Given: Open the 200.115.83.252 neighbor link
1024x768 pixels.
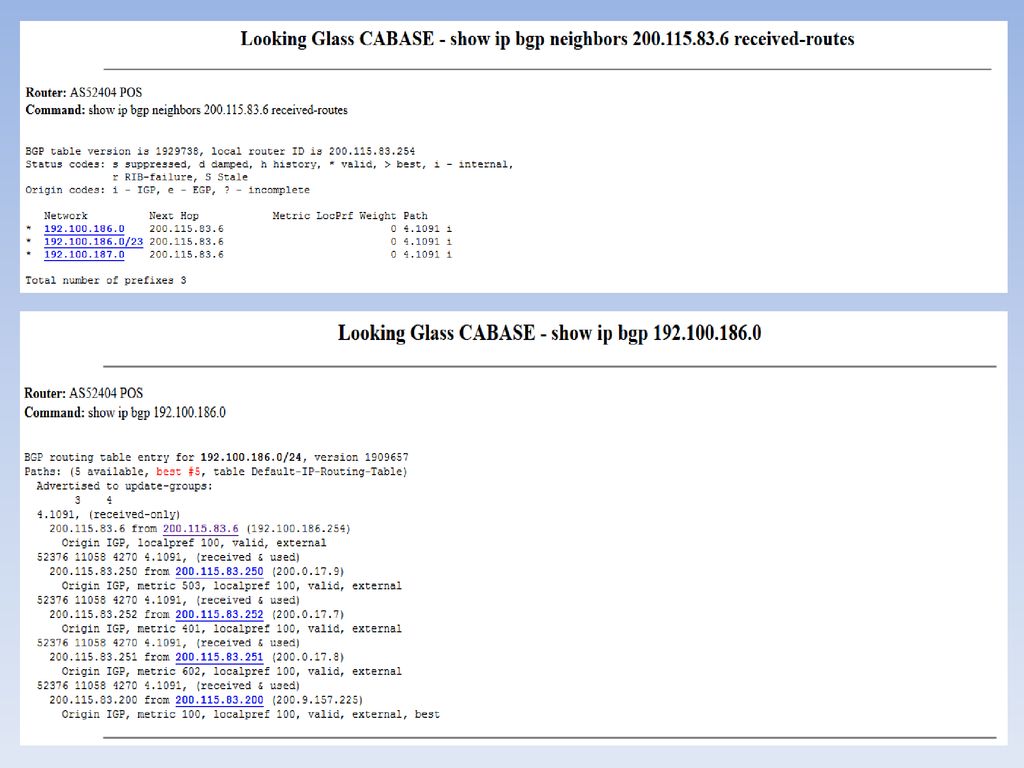Looking at the screenshot, I should click(219, 615).
